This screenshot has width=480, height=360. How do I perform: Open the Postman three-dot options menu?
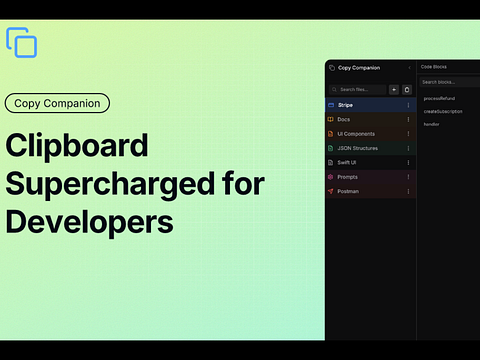(x=408, y=191)
